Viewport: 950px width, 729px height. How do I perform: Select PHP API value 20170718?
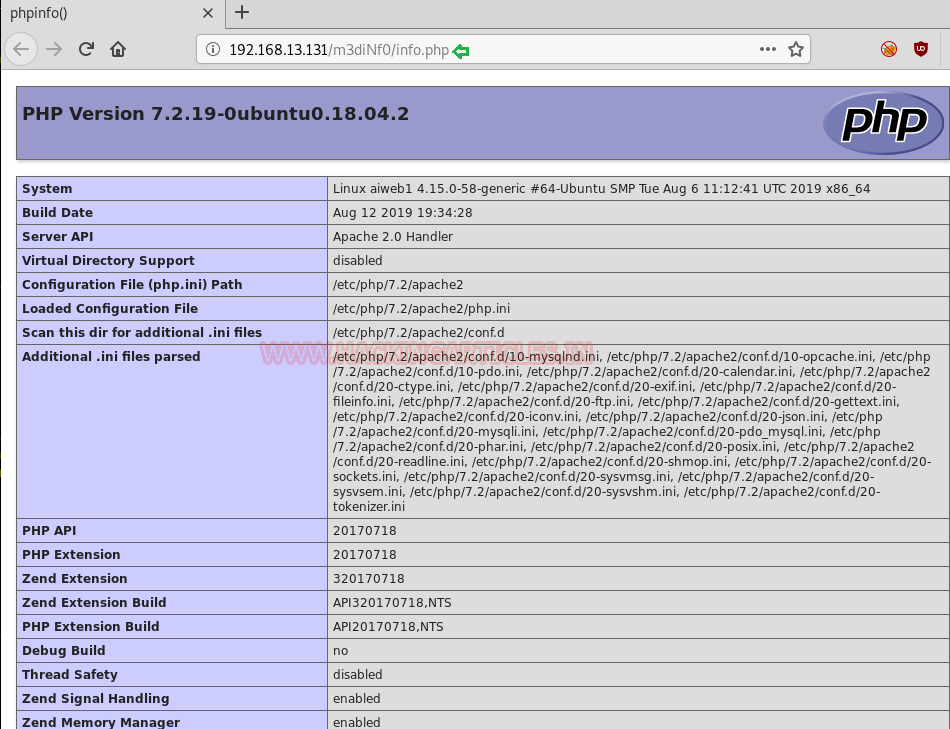(364, 530)
